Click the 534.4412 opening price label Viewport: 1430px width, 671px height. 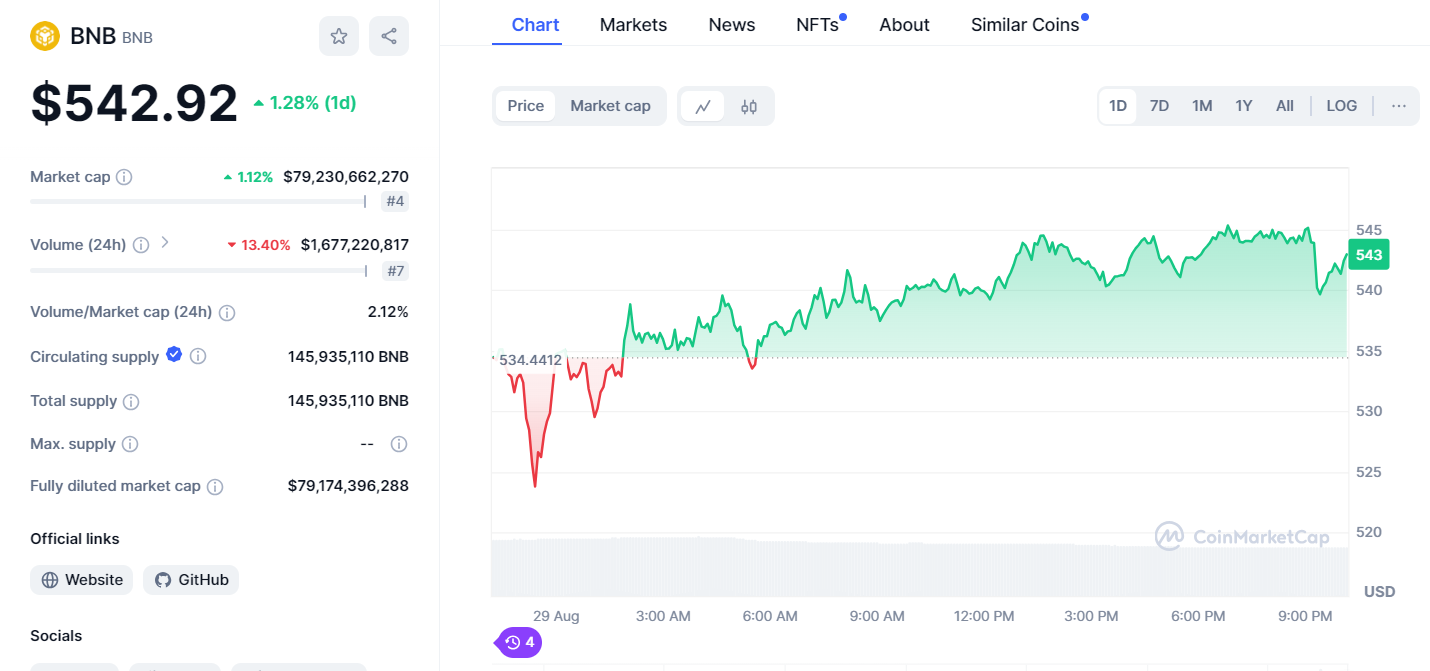[x=530, y=360]
